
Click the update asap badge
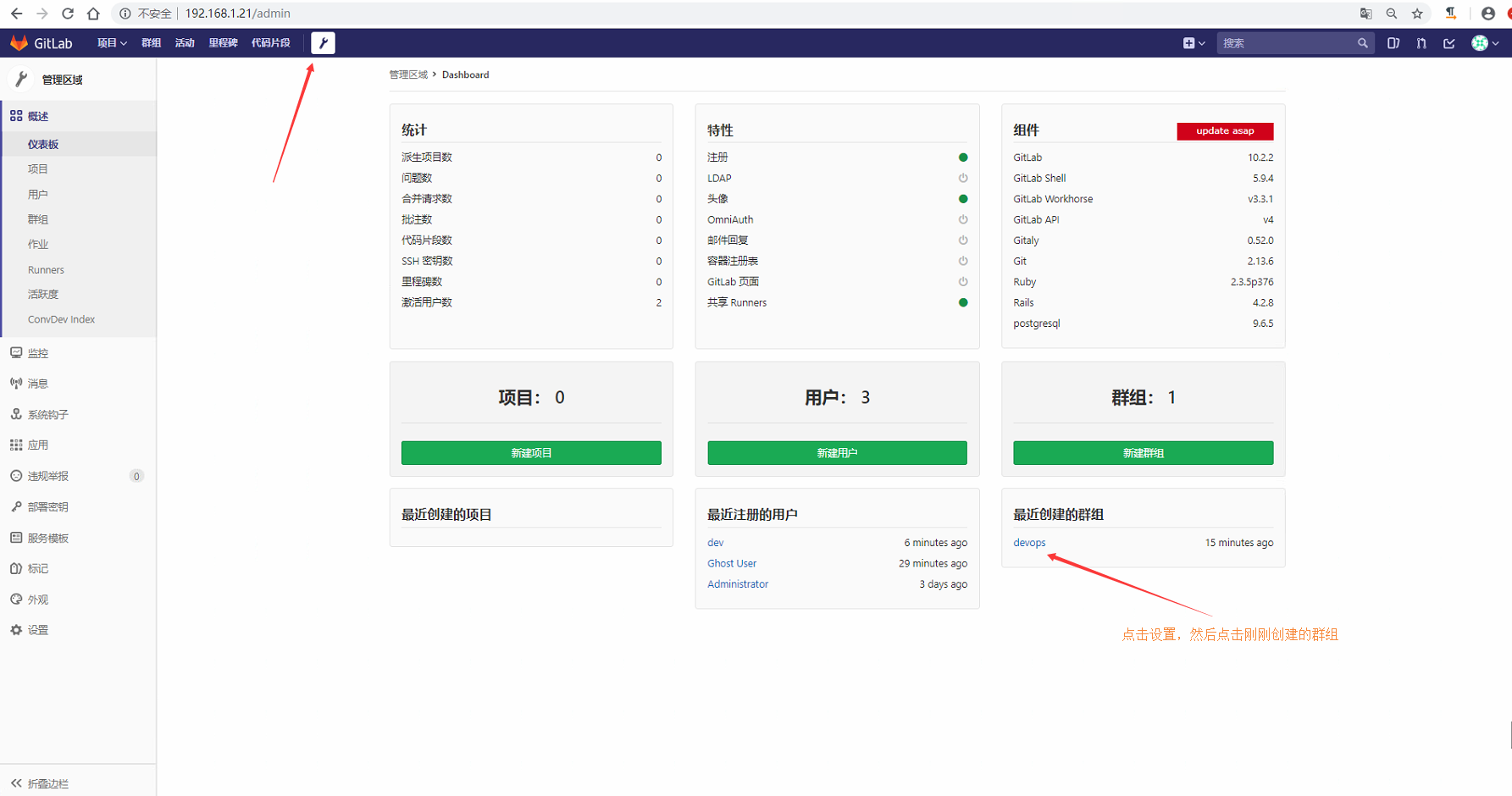pyautogui.click(x=1225, y=130)
